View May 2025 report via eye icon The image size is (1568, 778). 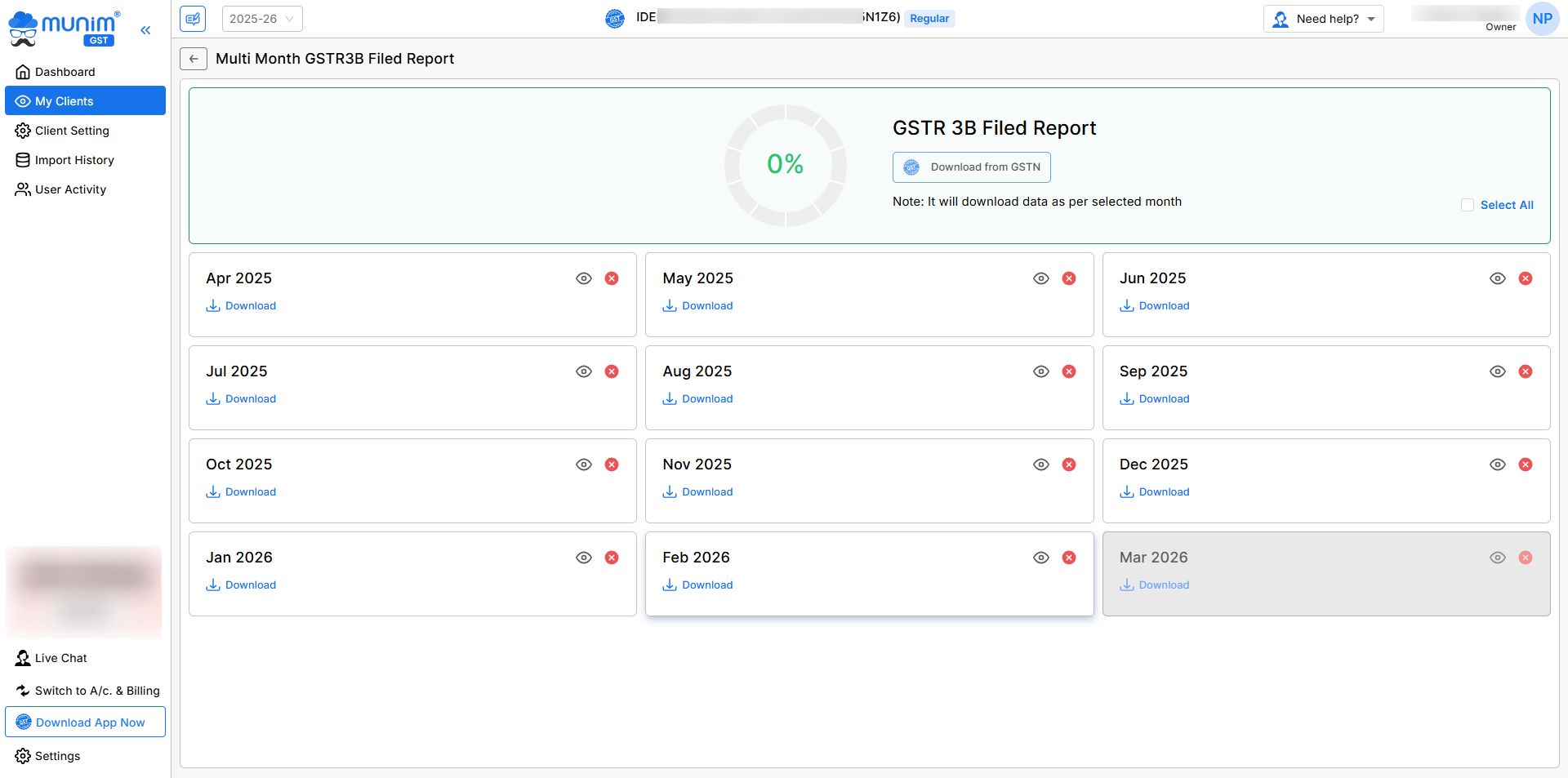[x=1040, y=278]
